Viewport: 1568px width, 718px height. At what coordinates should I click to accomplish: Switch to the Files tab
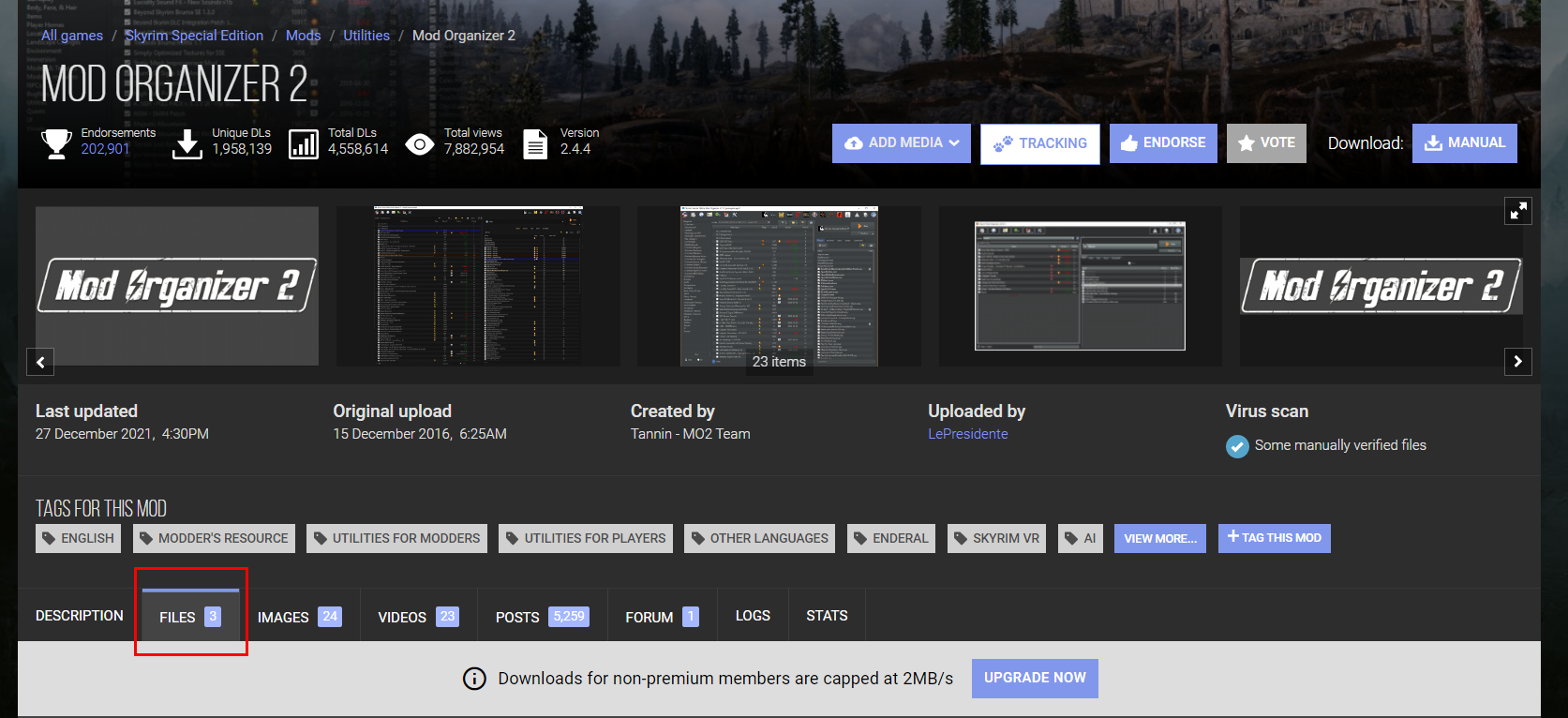point(190,617)
